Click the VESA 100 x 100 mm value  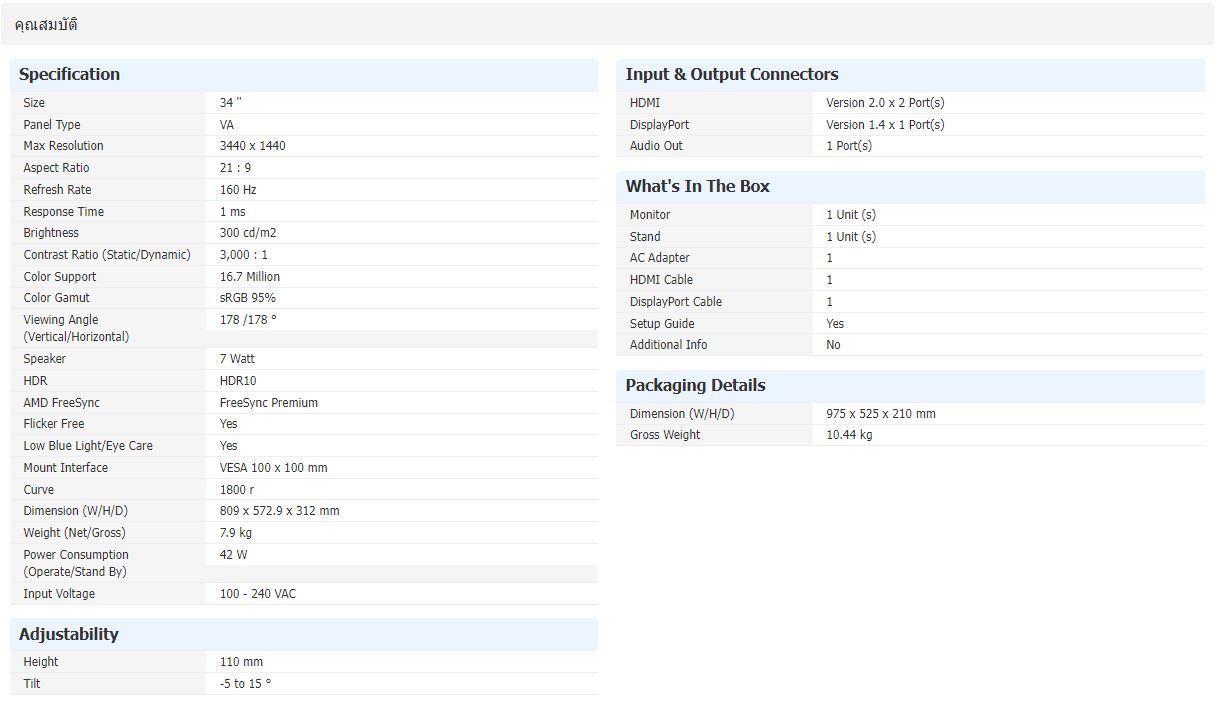coord(273,468)
